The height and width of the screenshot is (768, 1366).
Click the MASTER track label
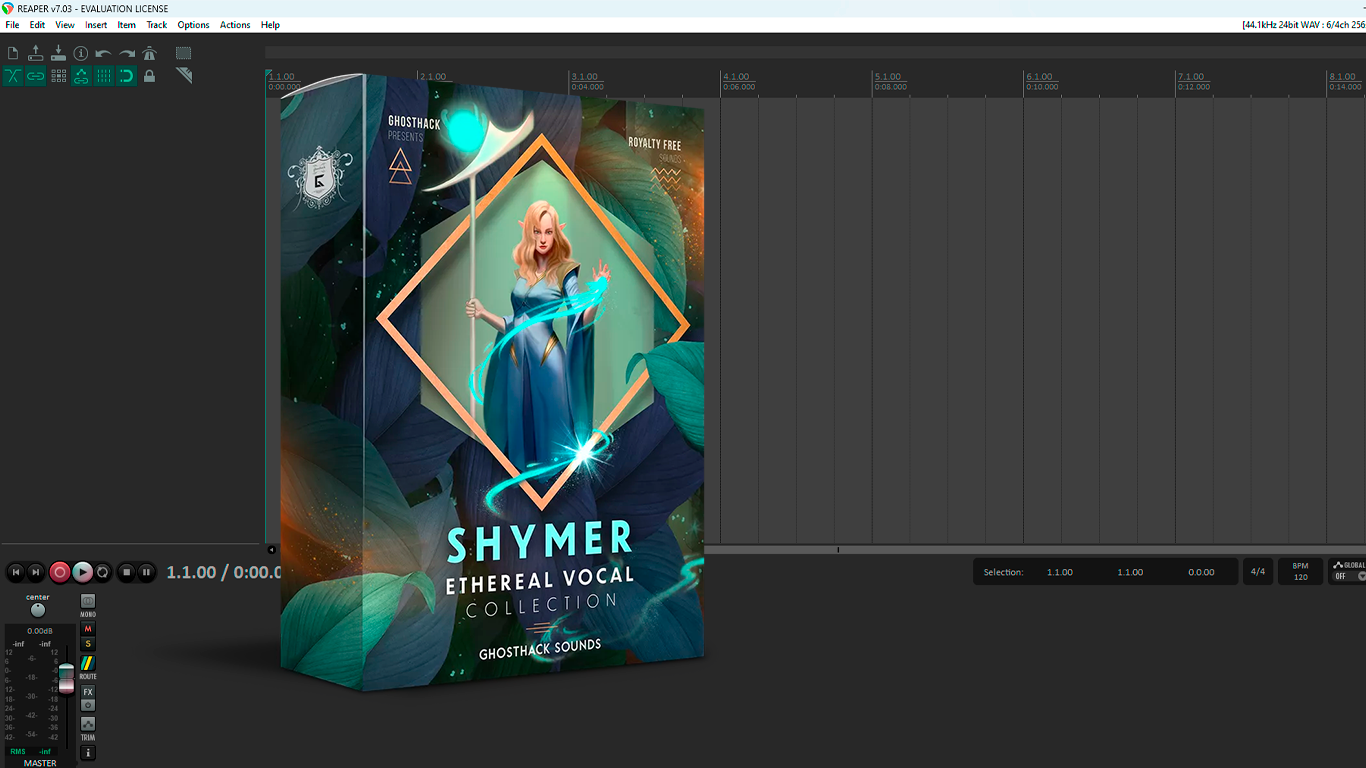(x=40, y=763)
